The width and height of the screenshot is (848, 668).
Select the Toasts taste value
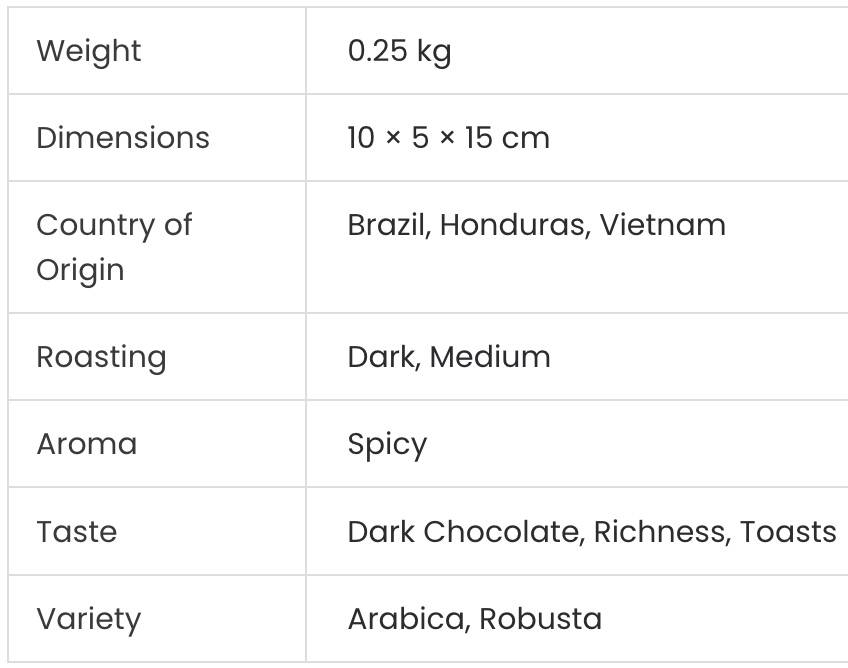788,532
